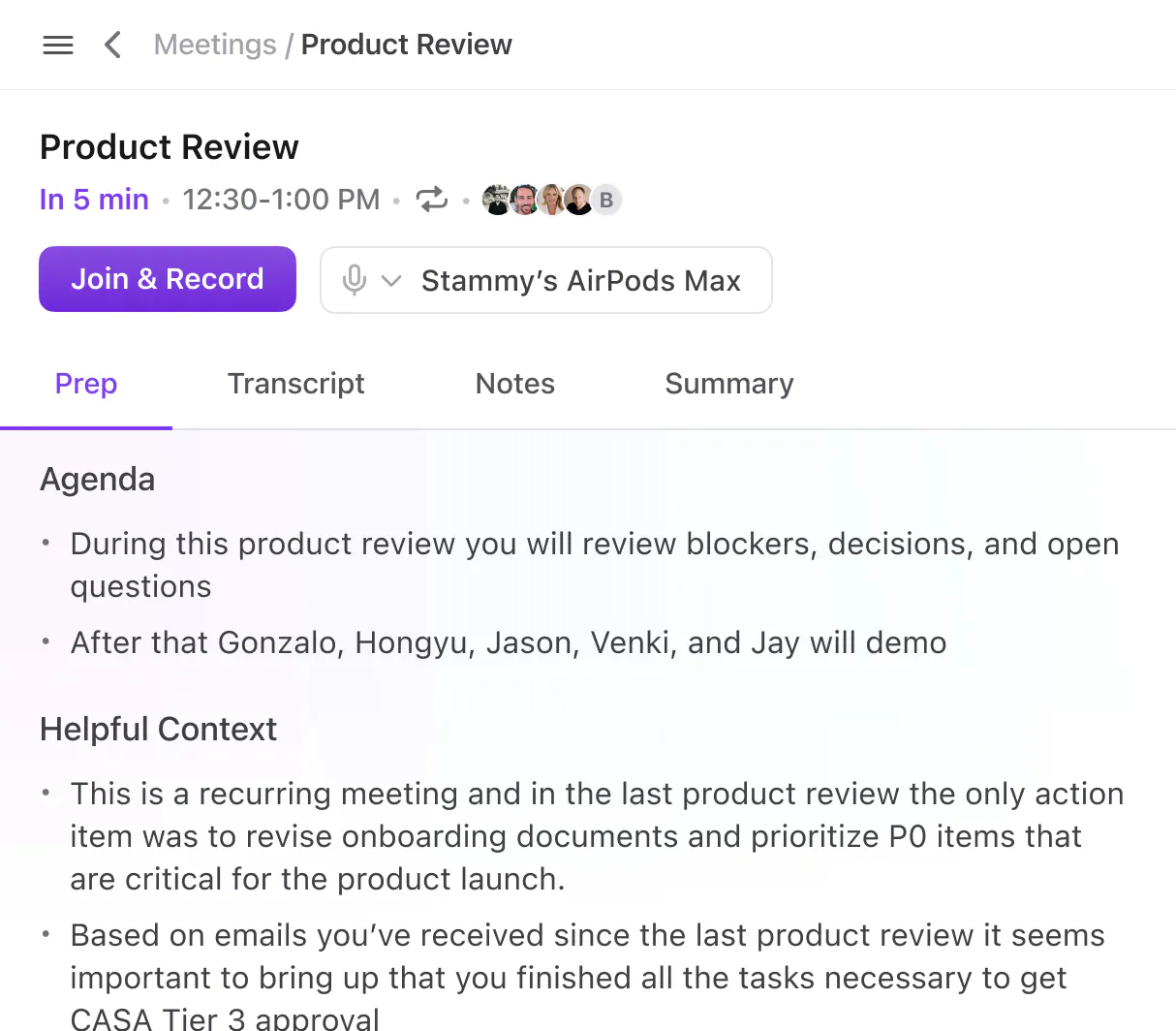
Task: Select the Prep tab
Action: [86, 384]
